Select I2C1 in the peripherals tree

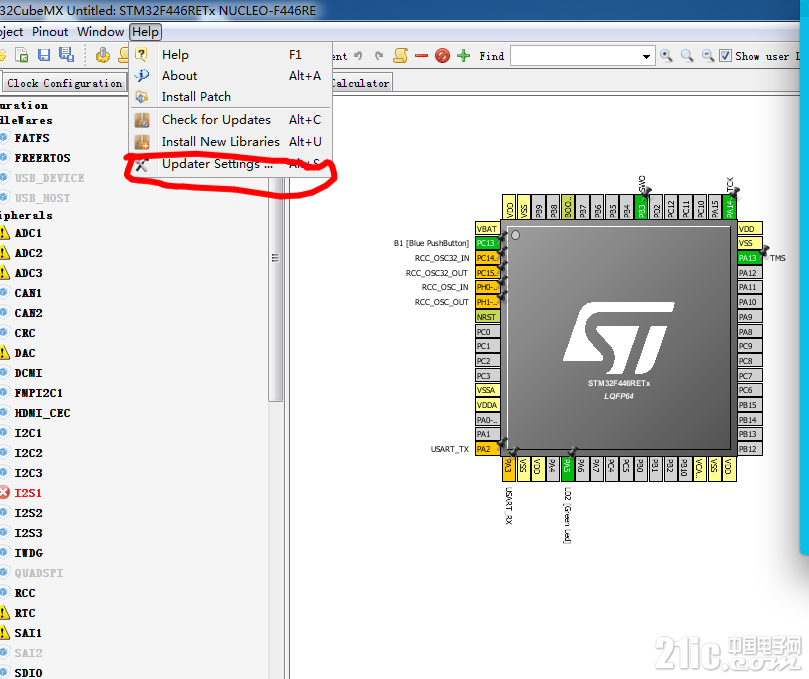coord(28,433)
